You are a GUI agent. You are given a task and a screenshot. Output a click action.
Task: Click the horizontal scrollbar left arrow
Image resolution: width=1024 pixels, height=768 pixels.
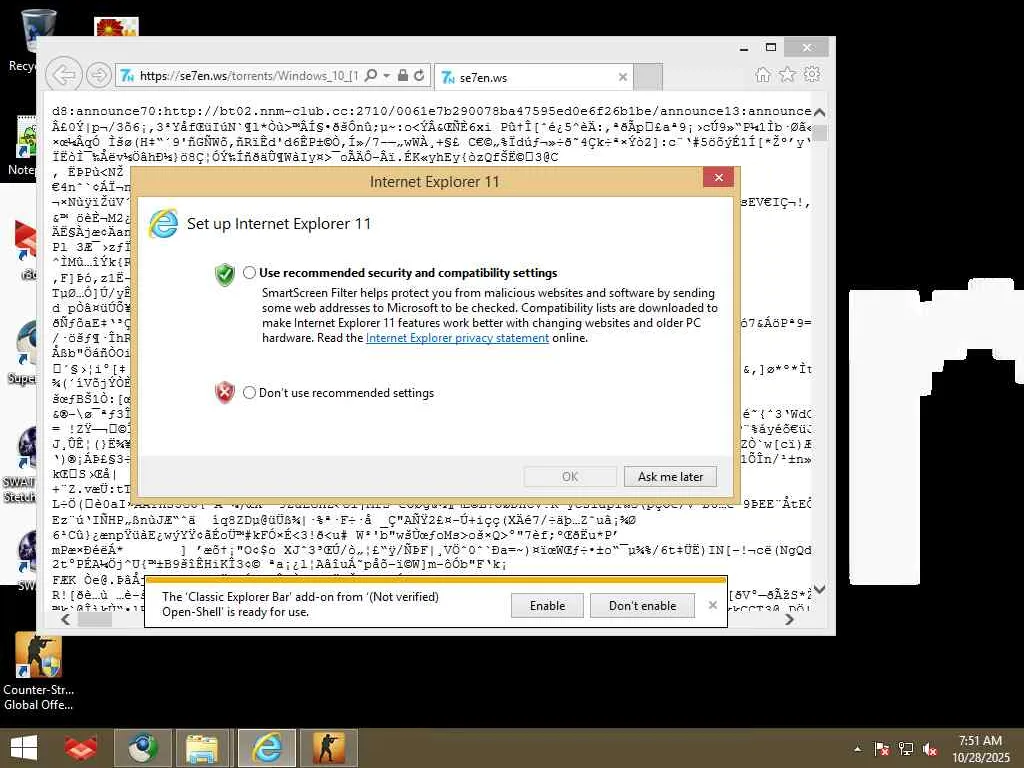click(x=65, y=619)
